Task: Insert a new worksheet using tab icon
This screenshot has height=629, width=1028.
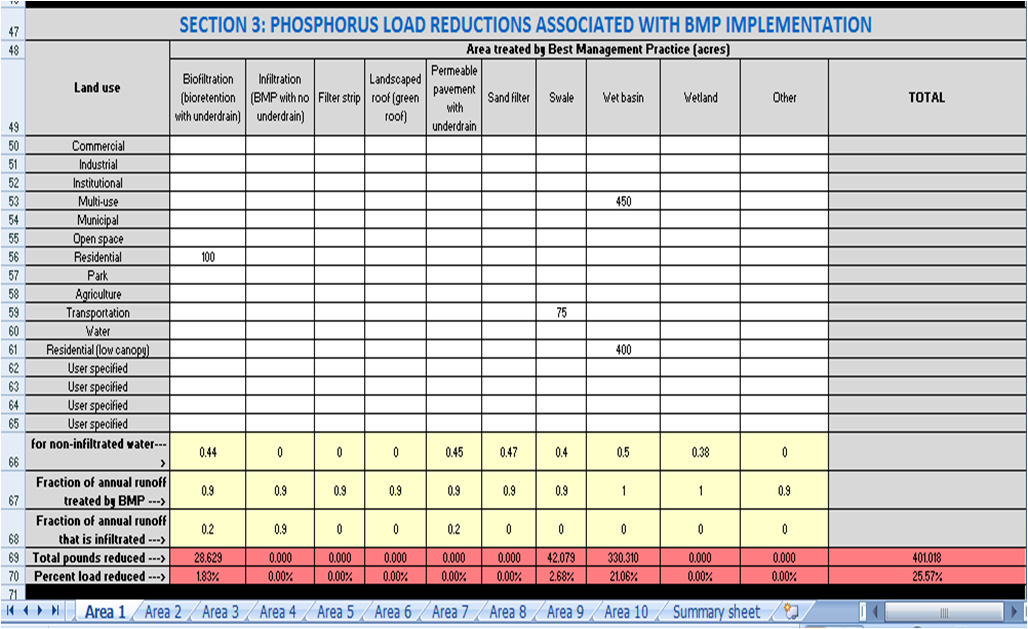Action: 791,611
